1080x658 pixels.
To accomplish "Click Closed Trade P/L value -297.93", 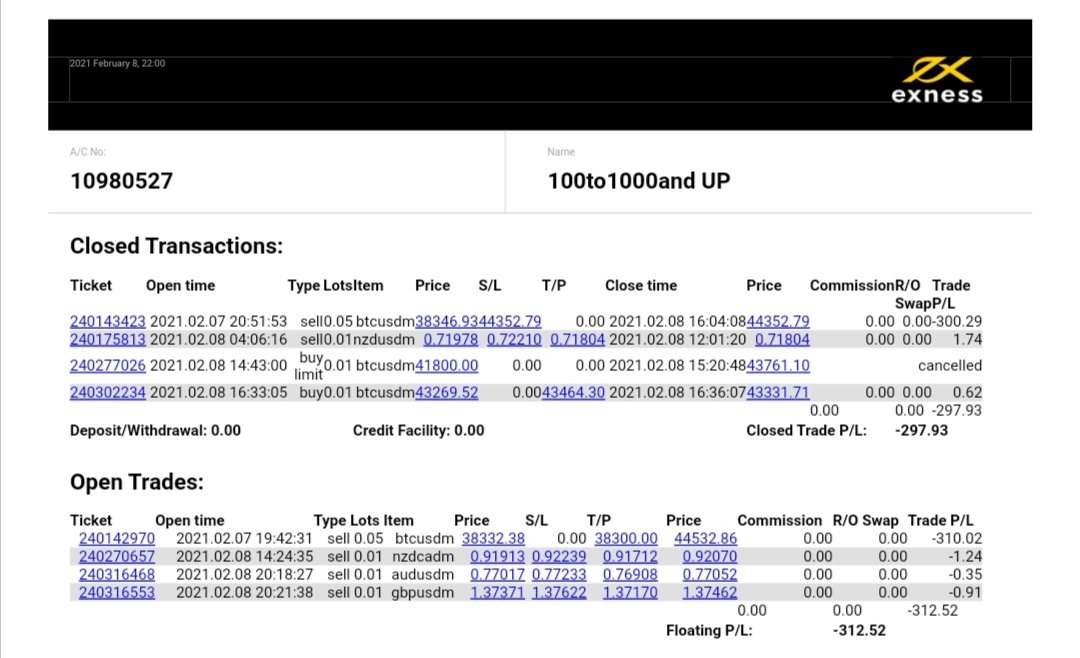I will (922, 430).
